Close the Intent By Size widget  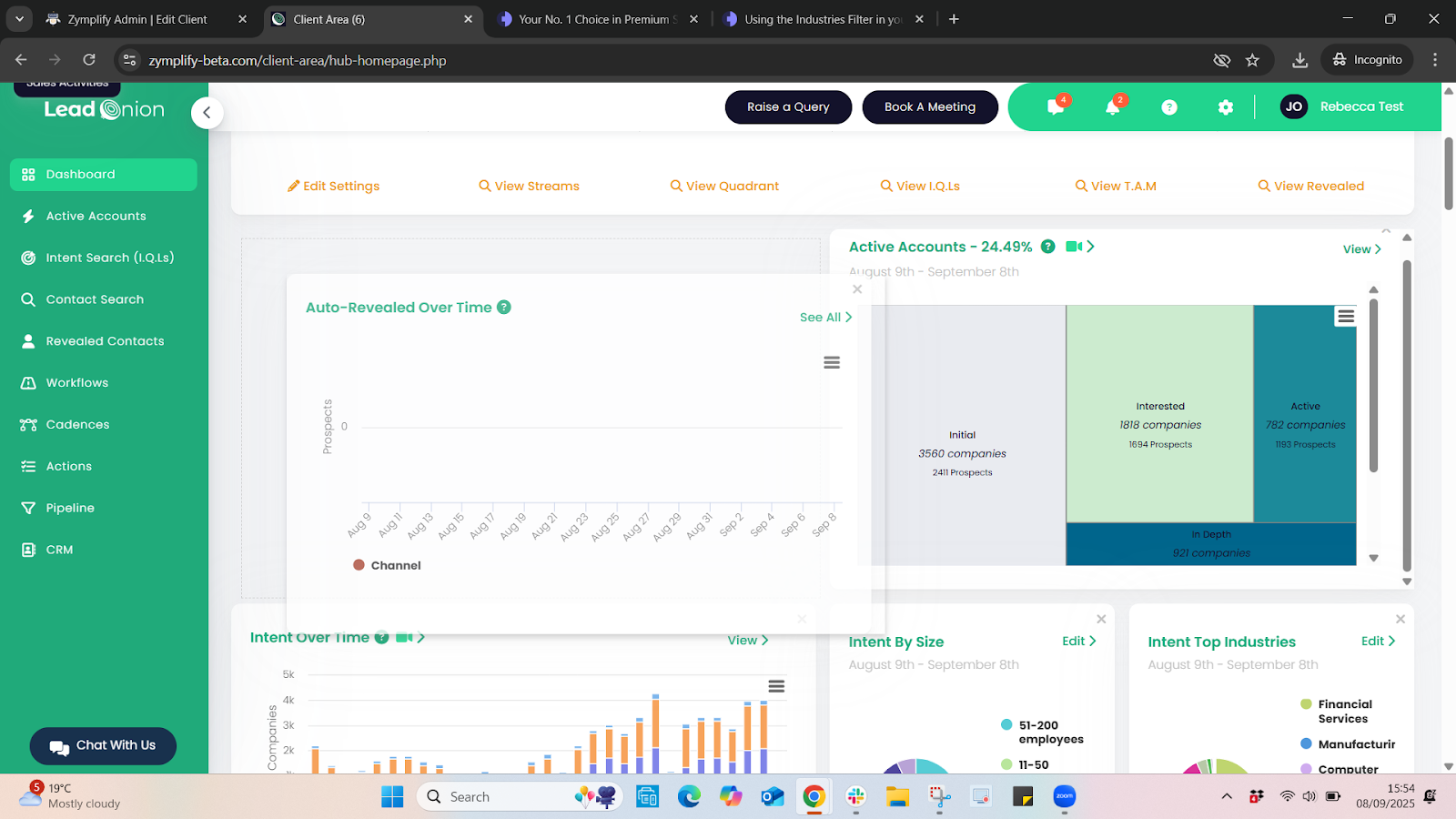click(1101, 619)
